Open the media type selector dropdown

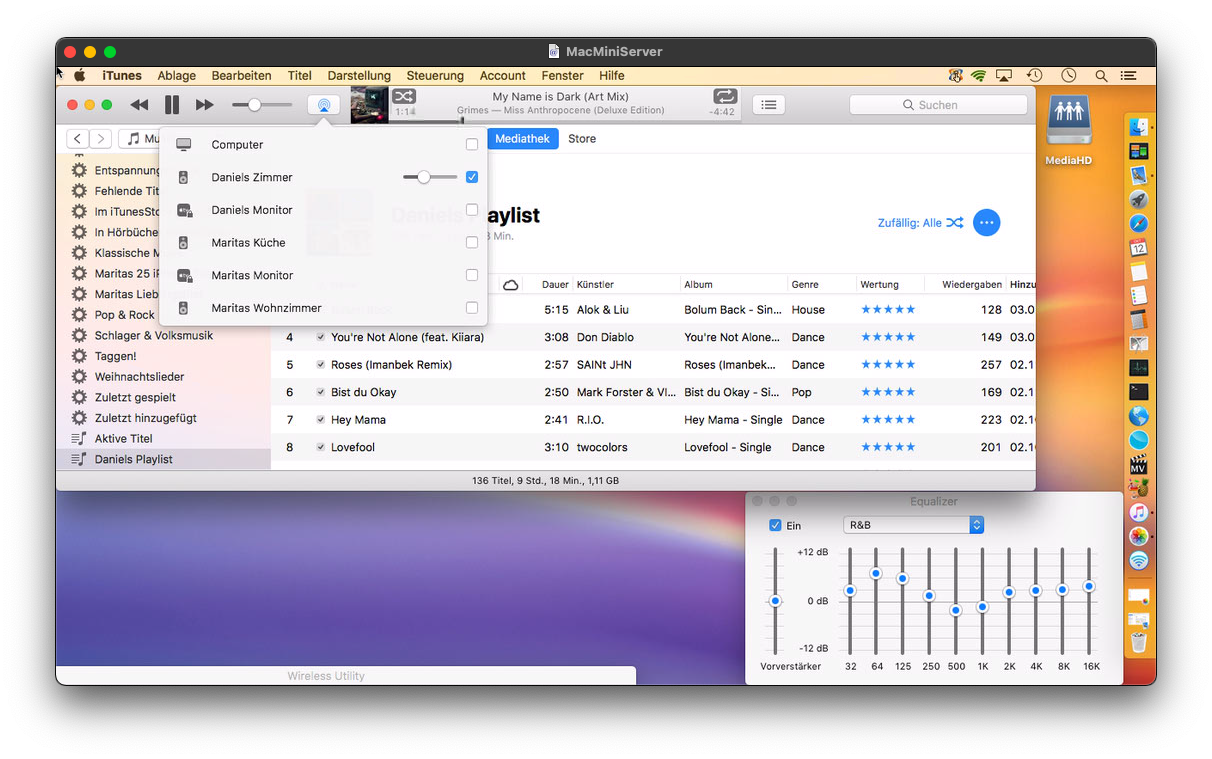(x=140, y=139)
